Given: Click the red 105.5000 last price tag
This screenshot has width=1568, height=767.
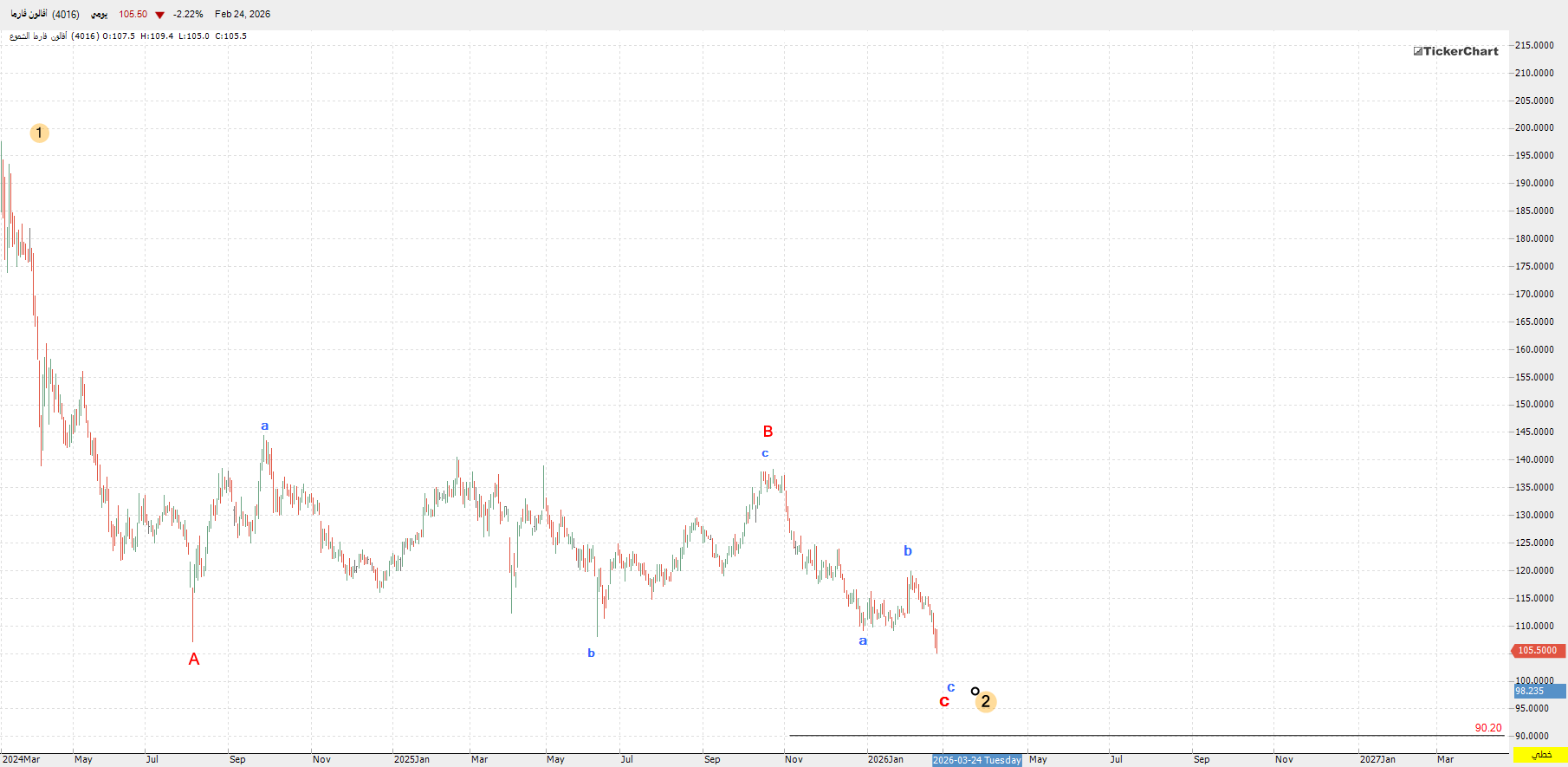Looking at the screenshot, I should point(1537,650).
